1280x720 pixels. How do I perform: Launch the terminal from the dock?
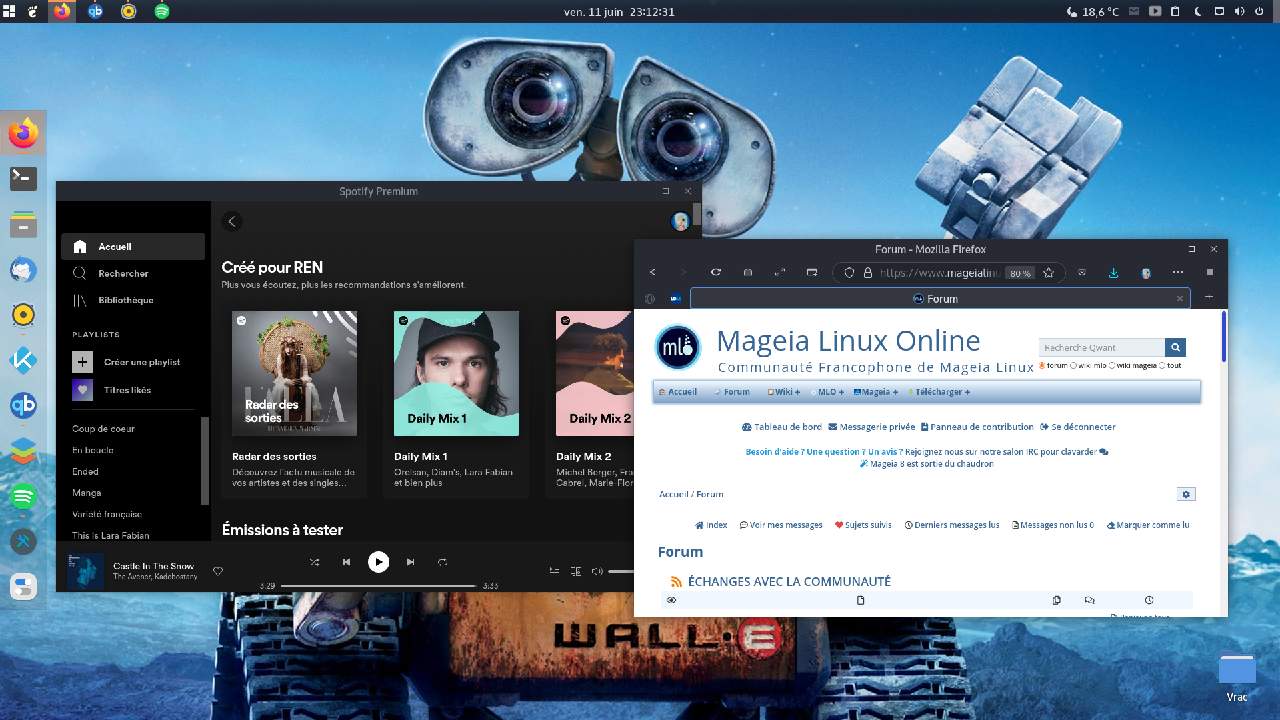(23, 178)
